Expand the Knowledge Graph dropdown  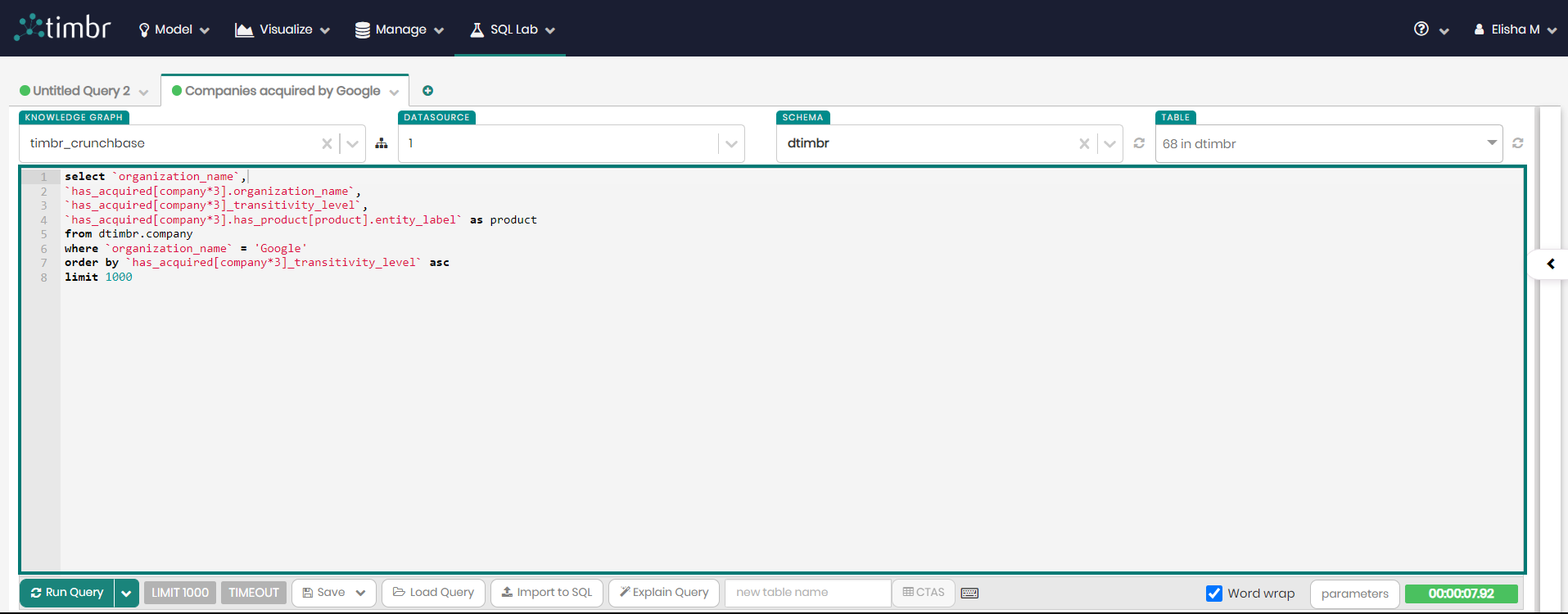point(353,143)
